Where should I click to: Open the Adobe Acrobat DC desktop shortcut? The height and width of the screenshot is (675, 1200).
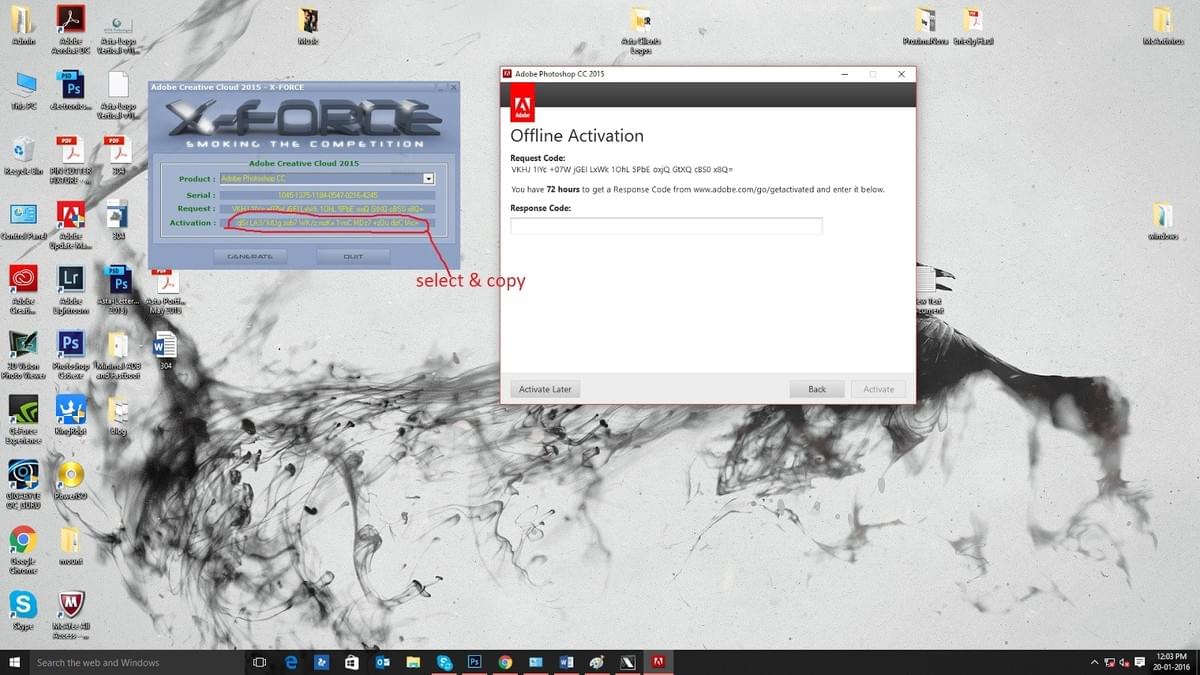pyautogui.click(x=70, y=27)
